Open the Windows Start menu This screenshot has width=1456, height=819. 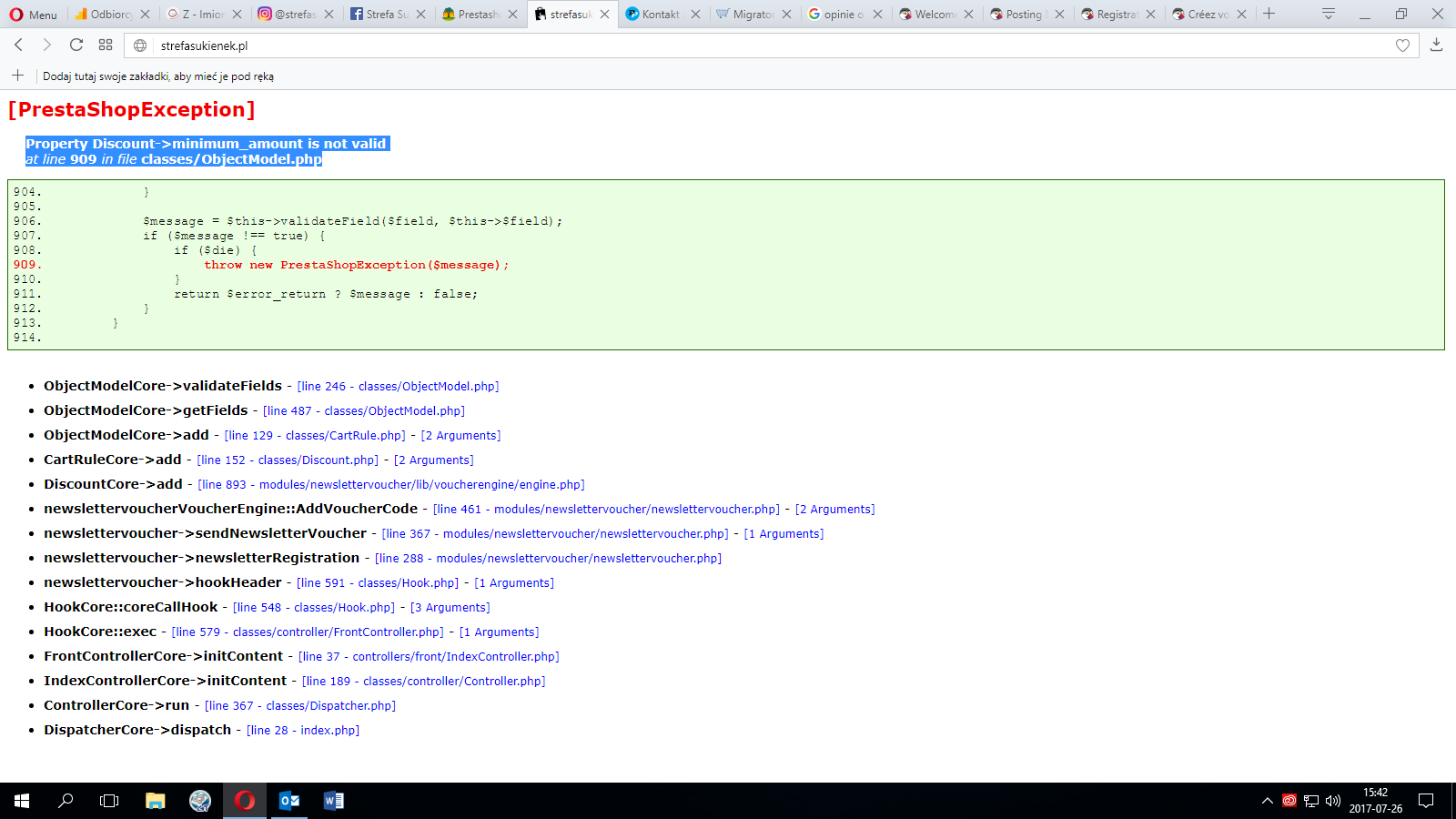[x=22, y=801]
